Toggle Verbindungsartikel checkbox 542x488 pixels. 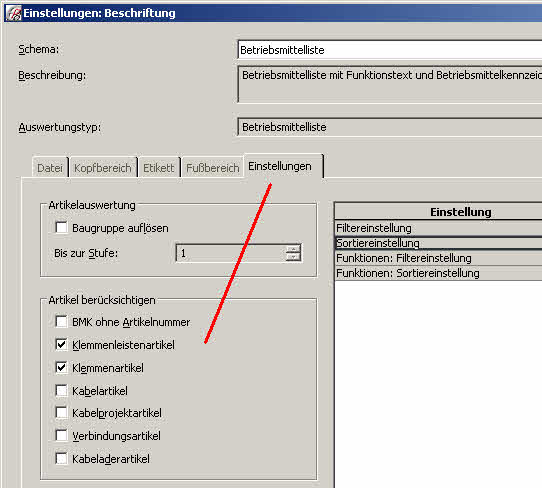pos(62,435)
